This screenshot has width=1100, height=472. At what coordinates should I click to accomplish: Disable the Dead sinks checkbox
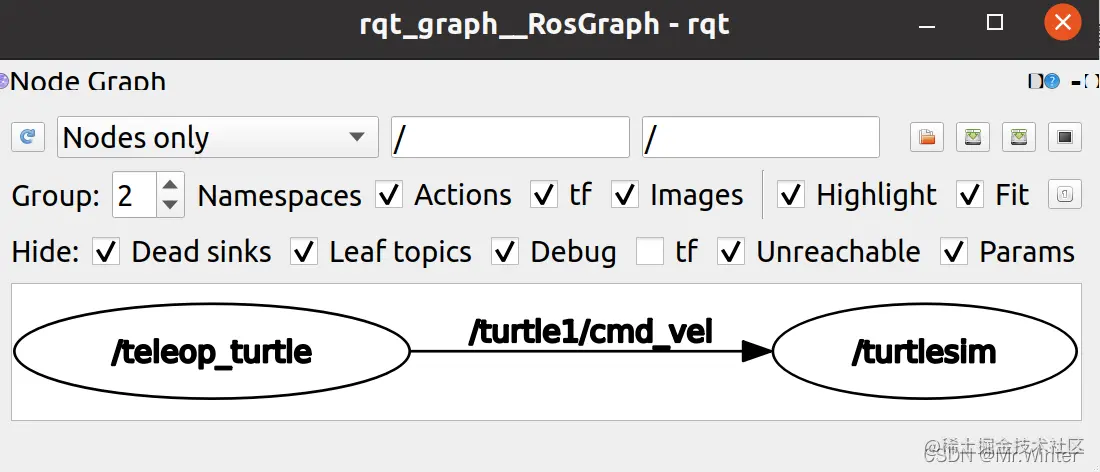coord(106,252)
